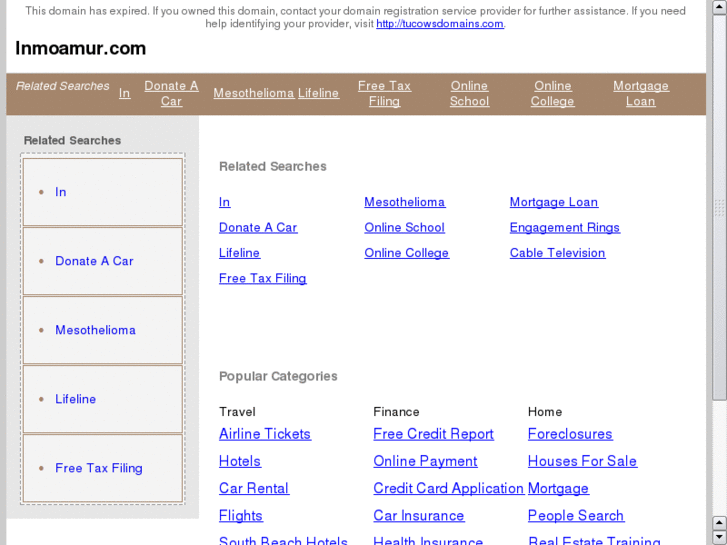Screen dimensions: 727x545
Task: Select 'In' in the left sidebar box
Action: pyautogui.click(x=61, y=192)
